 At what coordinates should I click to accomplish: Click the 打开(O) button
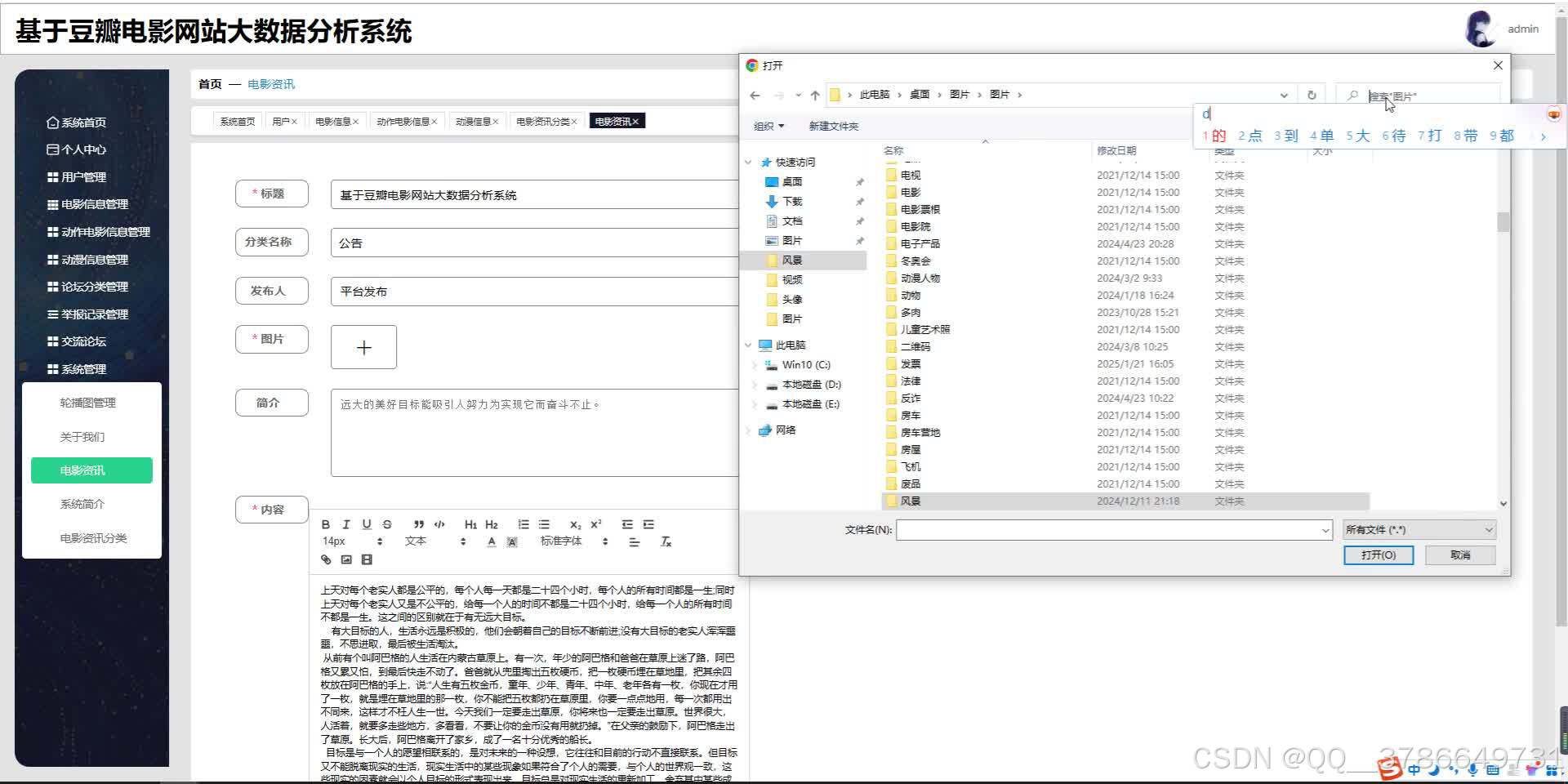tap(1379, 555)
